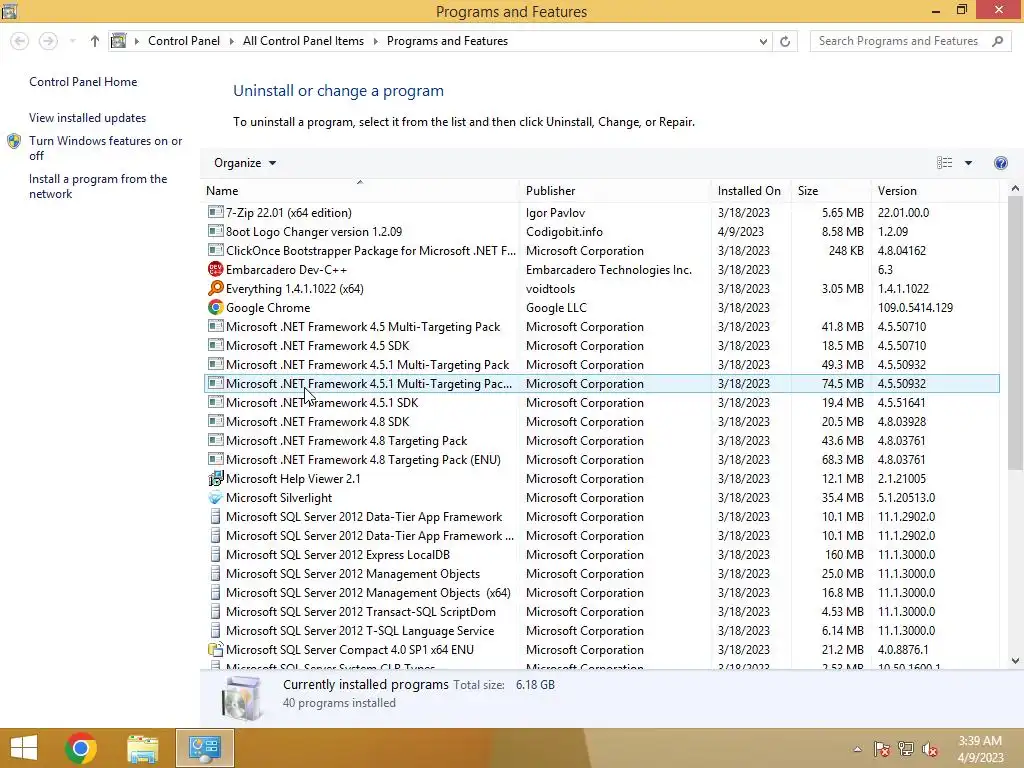Open the Organize dropdown menu
The image size is (1024, 768).
click(245, 163)
